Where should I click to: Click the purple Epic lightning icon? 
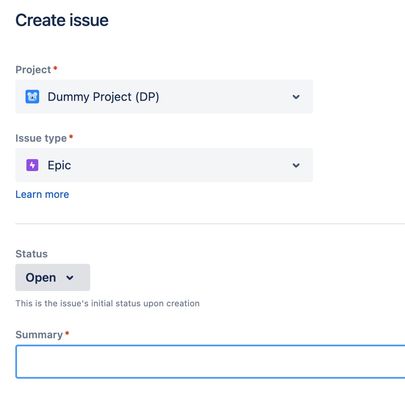(32, 165)
